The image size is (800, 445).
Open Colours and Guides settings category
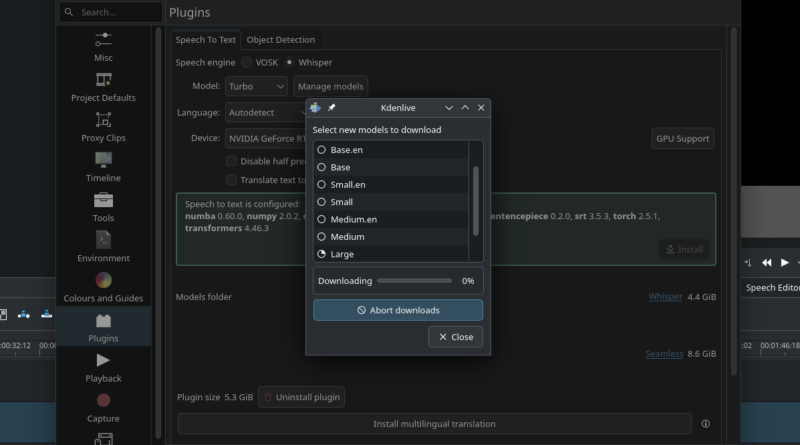103,288
